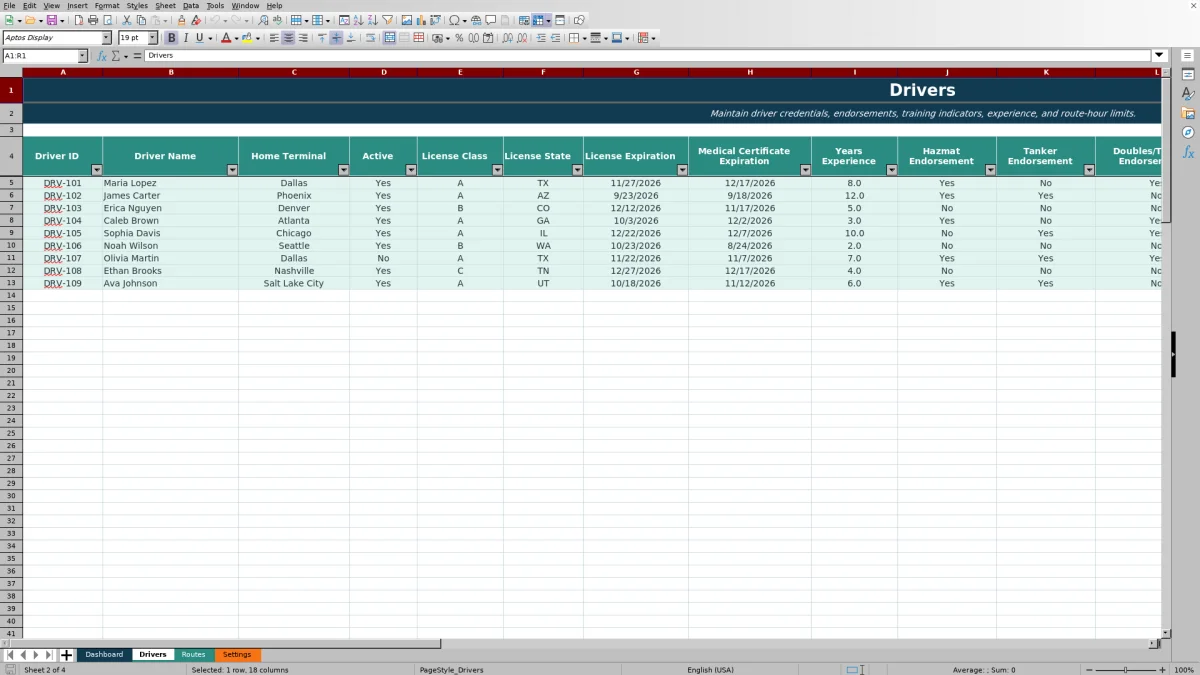
Task: Open the Sheet menu
Action: (x=165, y=5)
